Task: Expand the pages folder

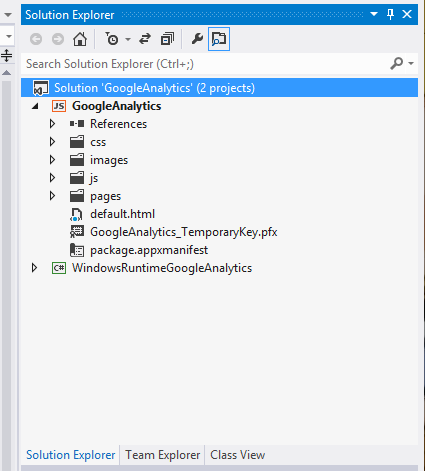Action: 52,196
